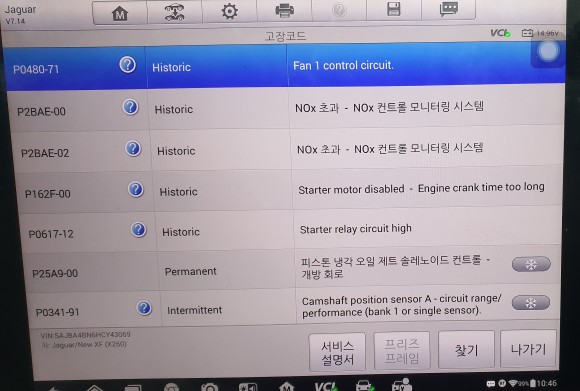Open the message chat icon
This screenshot has height=391, width=580.
(449, 9)
